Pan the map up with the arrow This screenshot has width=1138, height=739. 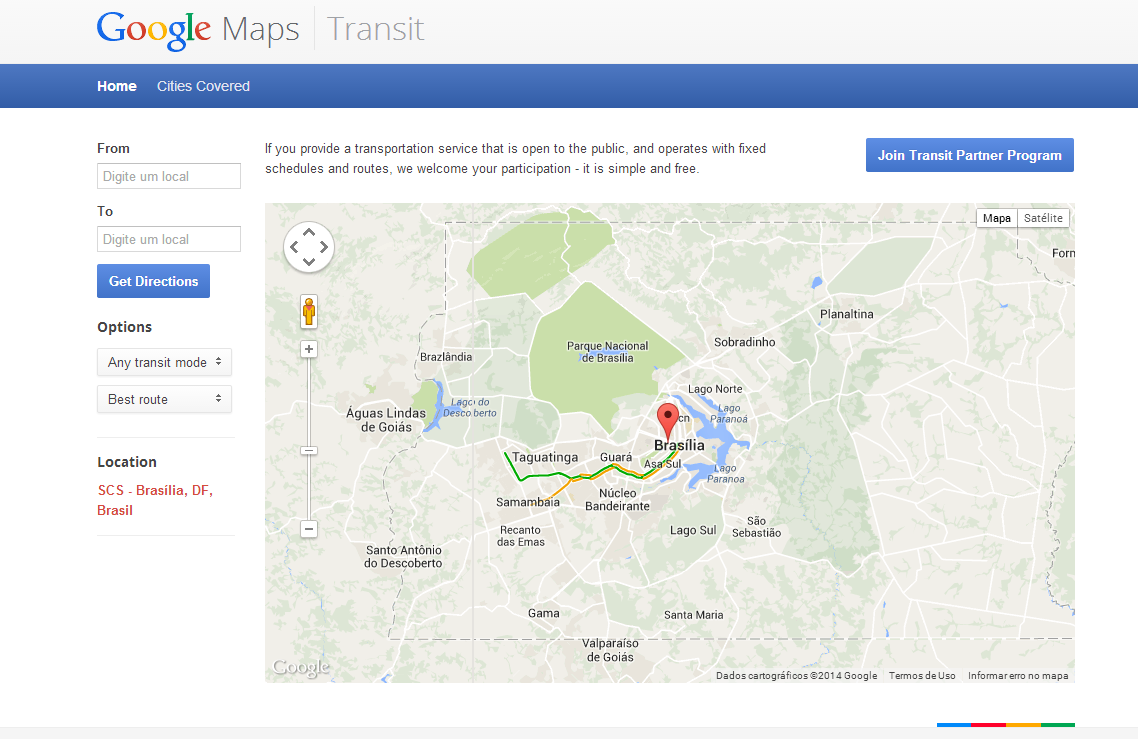point(309,232)
